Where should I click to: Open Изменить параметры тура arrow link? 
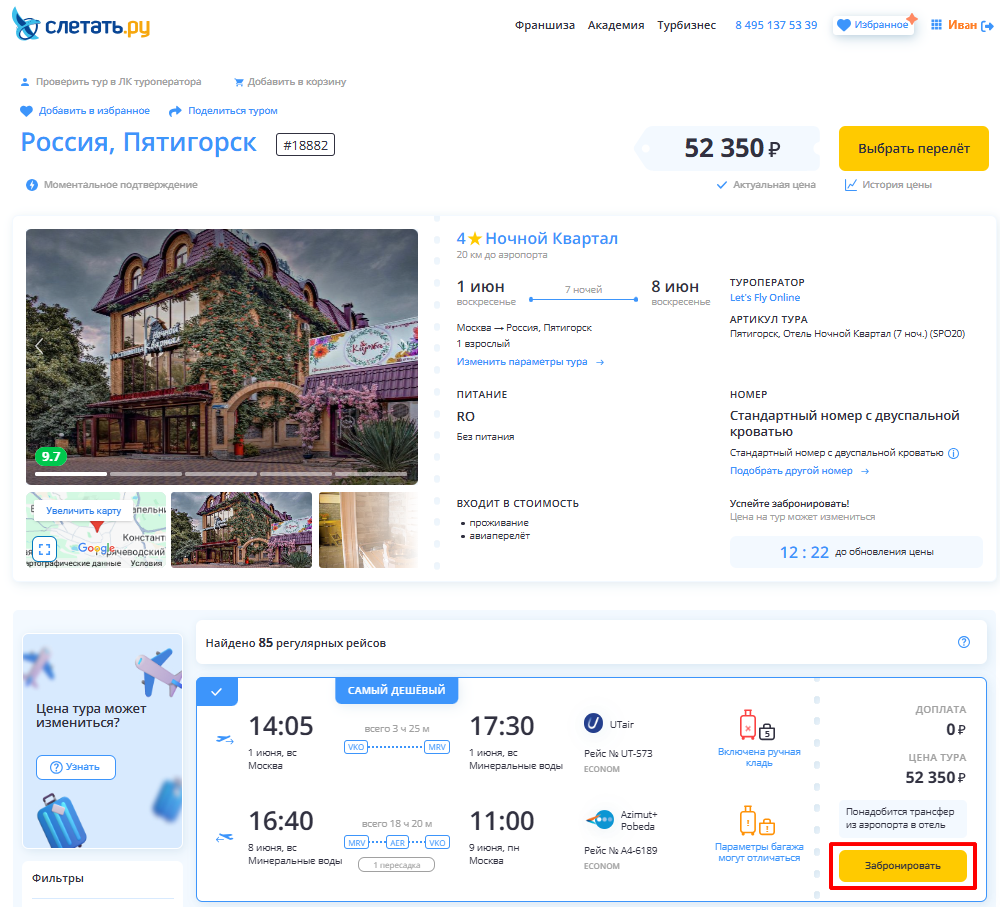tap(530, 362)
